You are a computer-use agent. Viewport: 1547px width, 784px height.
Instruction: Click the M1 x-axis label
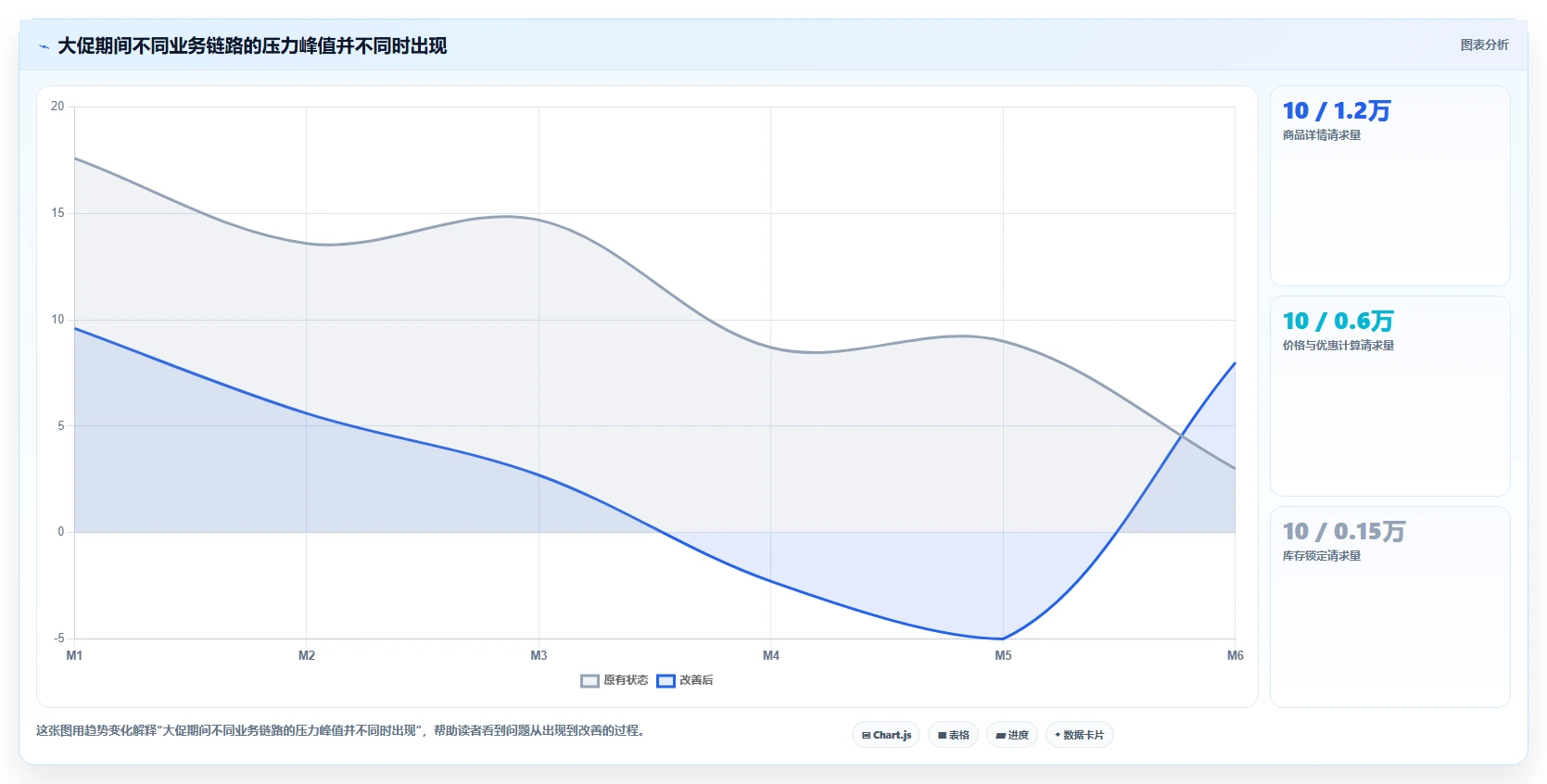74,655
